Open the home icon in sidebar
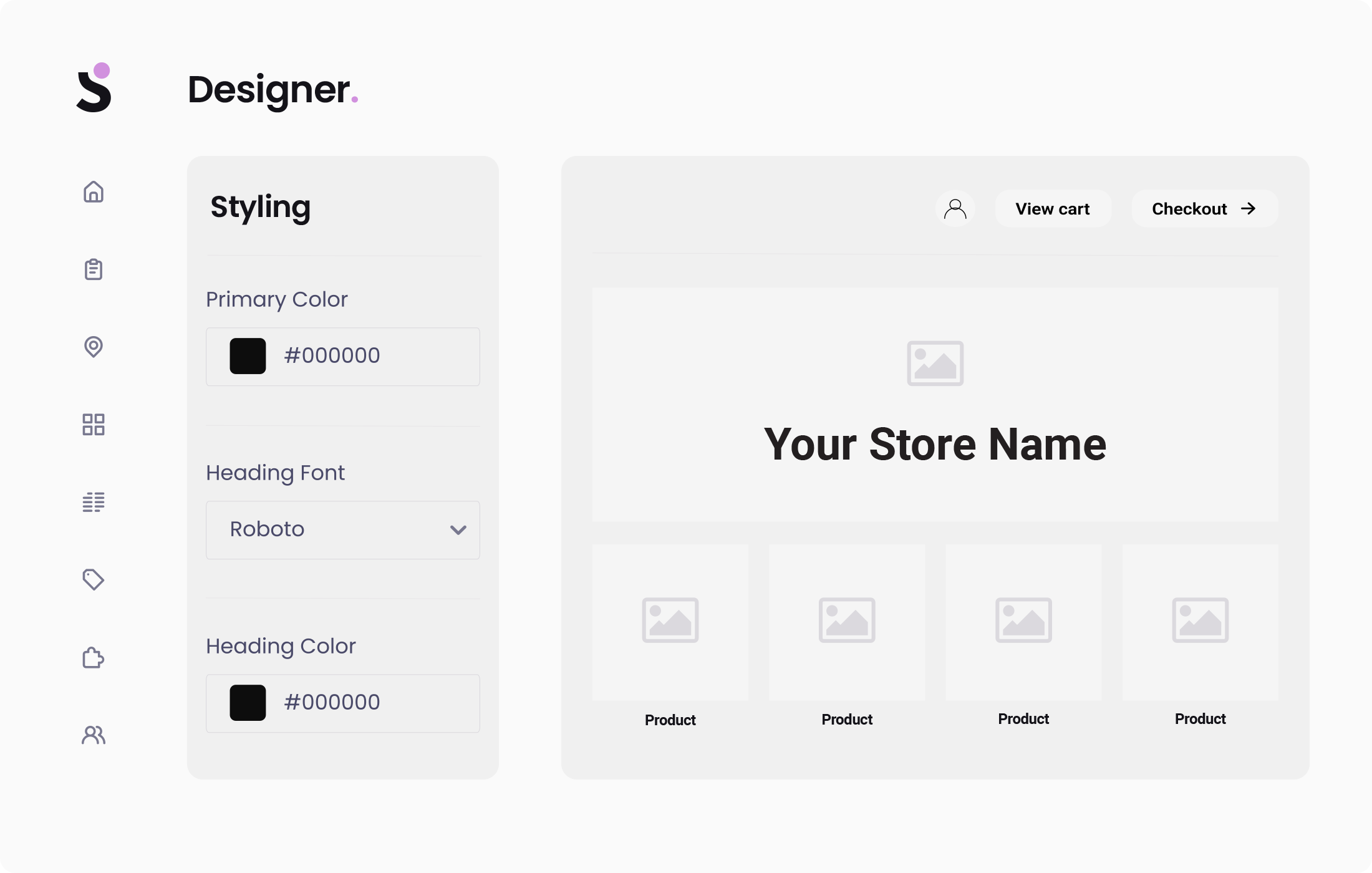Viewport: 1372px width, 873px height. [x=94, y=191]
